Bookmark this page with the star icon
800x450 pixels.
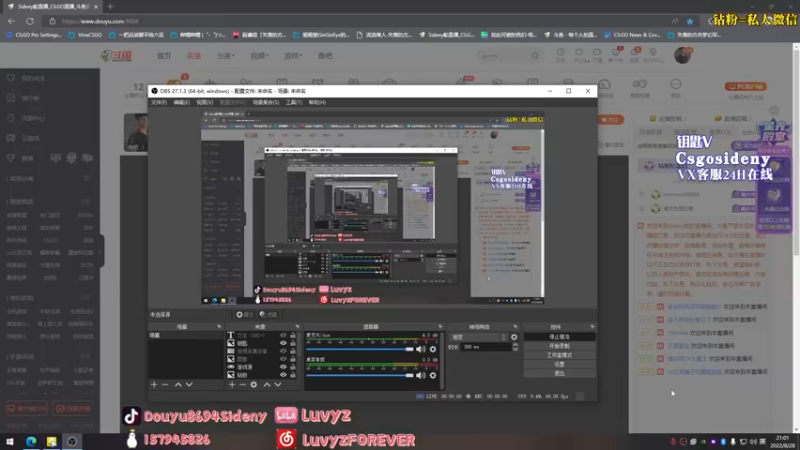[x=690, y=21]
